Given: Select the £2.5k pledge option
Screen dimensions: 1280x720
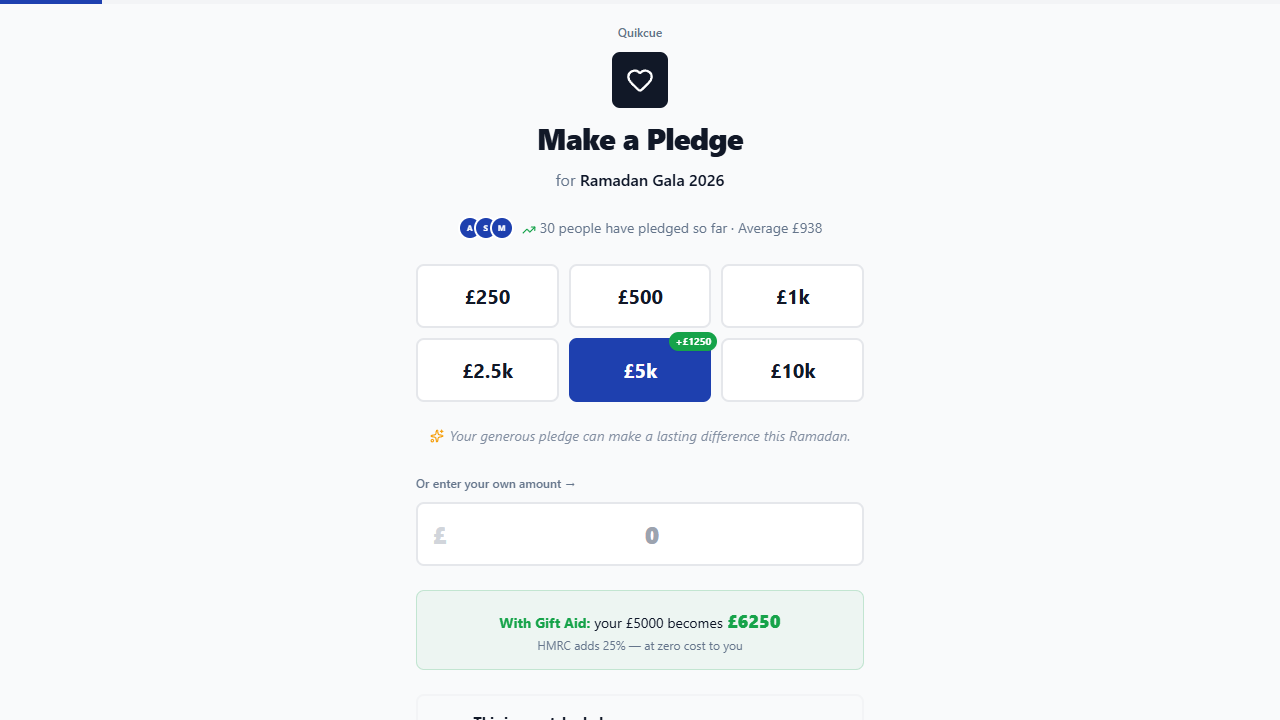Looking at the screenshot, I should [487, 370].
